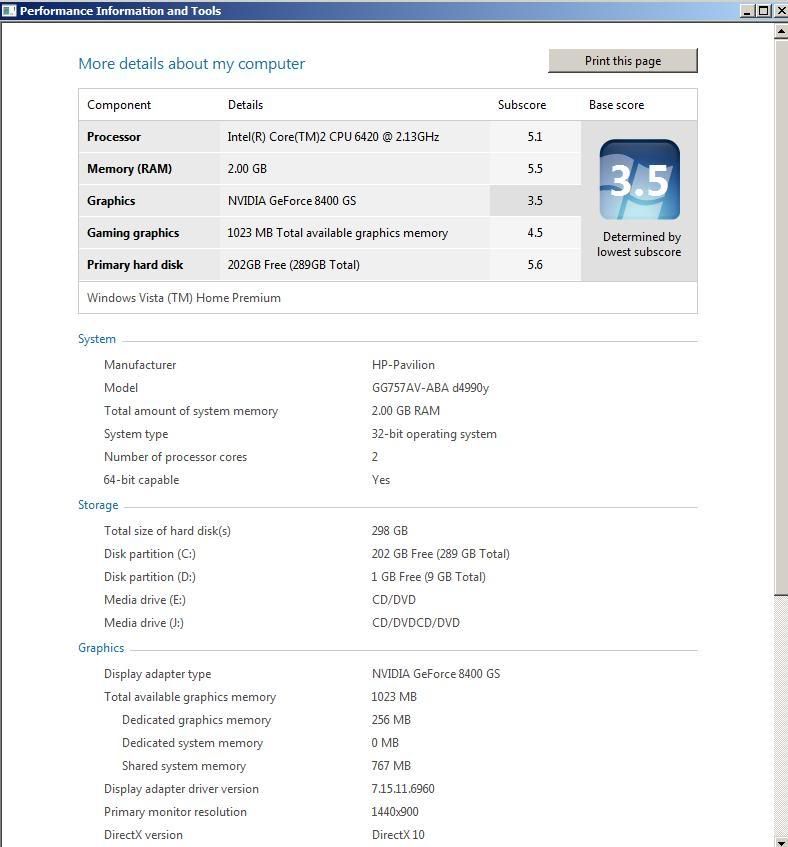Click the scrollbar up arrow
Screen dimensions: 788x847
pos(781,31)
